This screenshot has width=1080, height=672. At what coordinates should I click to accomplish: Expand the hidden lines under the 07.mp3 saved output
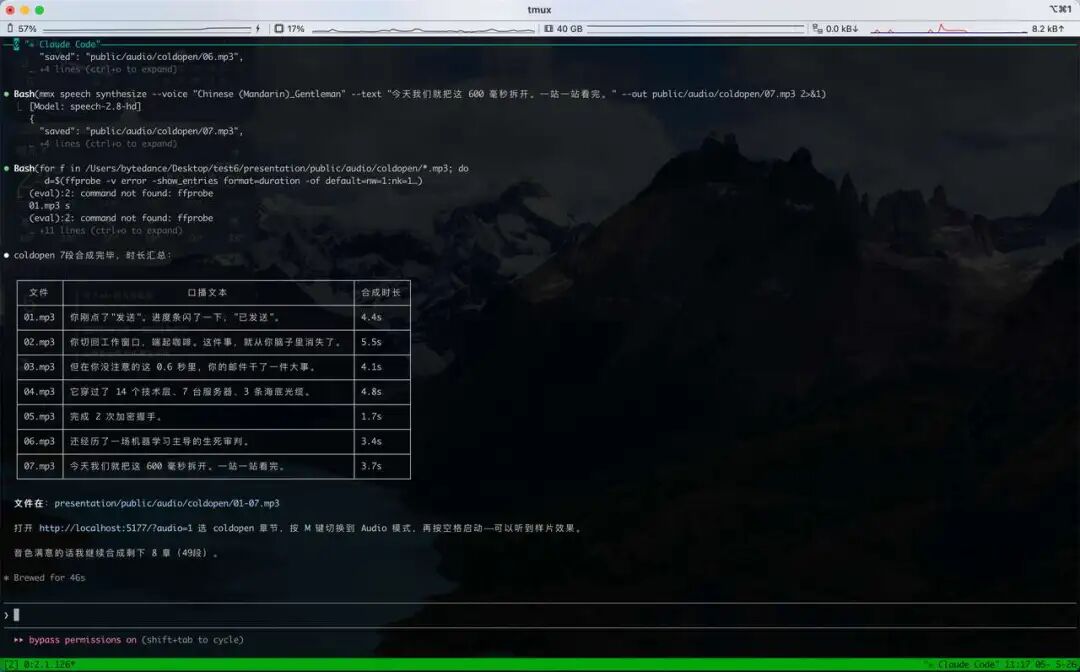point(108,144)
